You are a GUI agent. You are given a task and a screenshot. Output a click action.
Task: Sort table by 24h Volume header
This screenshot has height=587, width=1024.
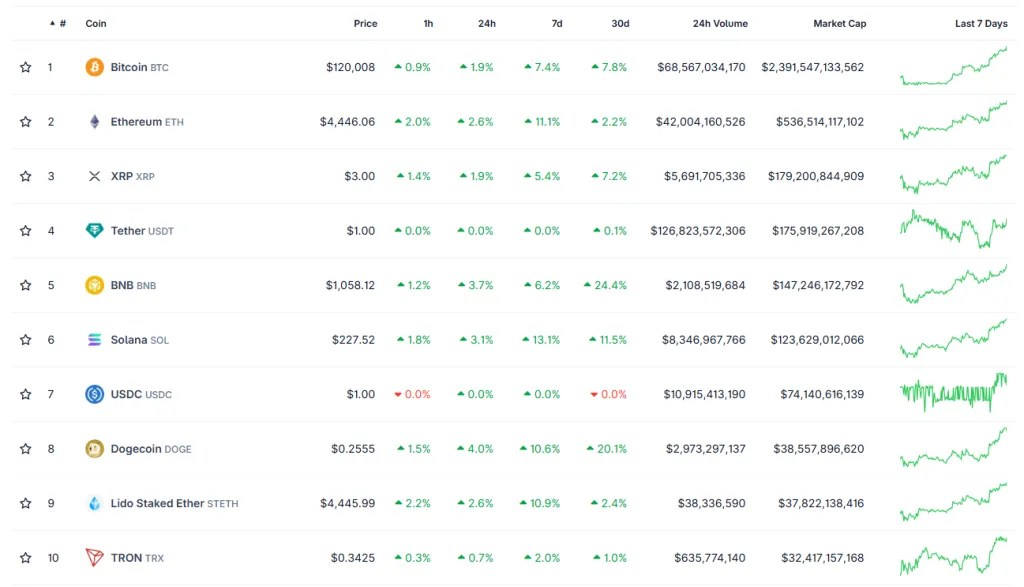(x=719, y=23)
